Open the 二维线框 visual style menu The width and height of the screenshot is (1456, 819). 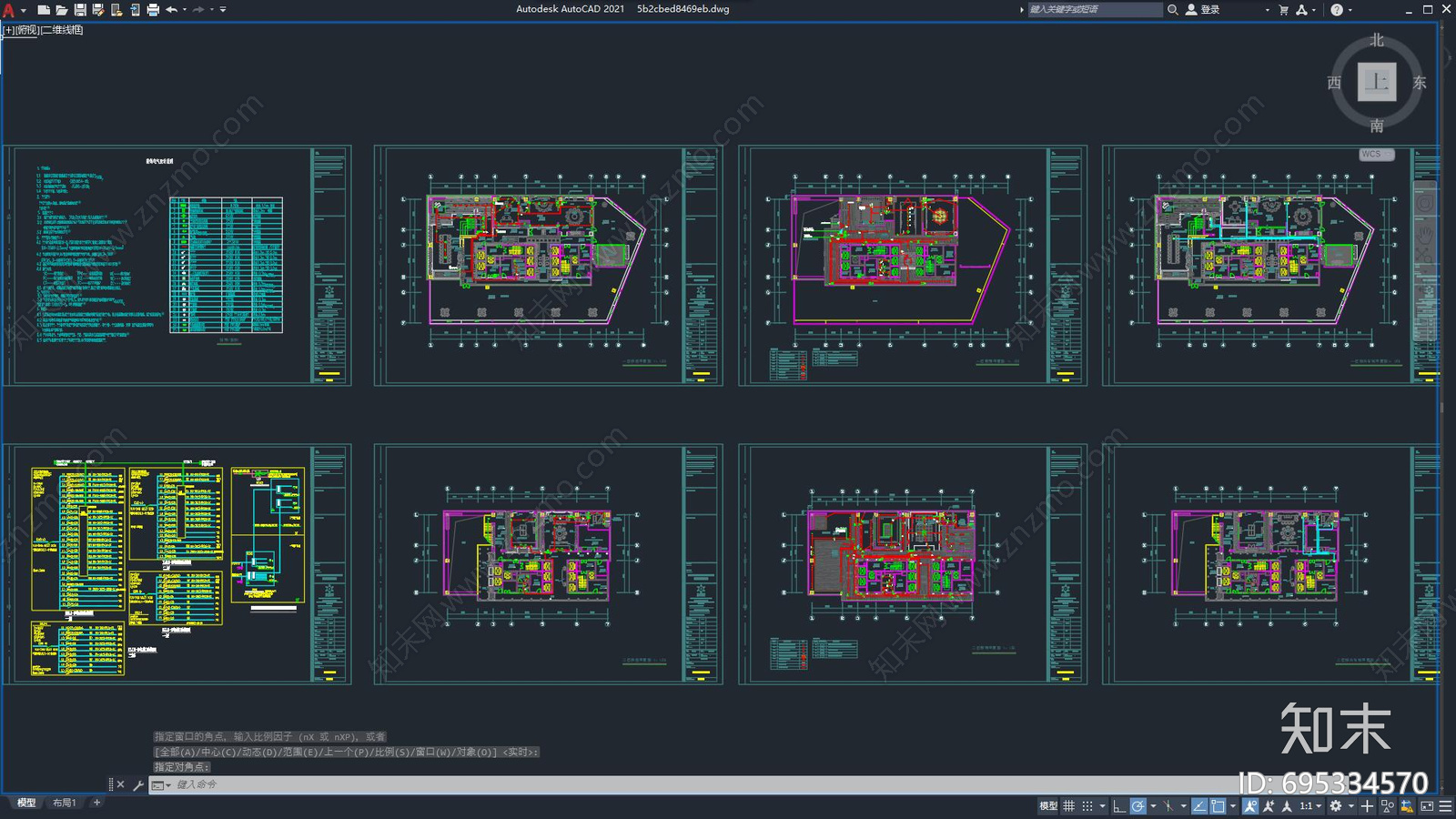tap(62, 30)
